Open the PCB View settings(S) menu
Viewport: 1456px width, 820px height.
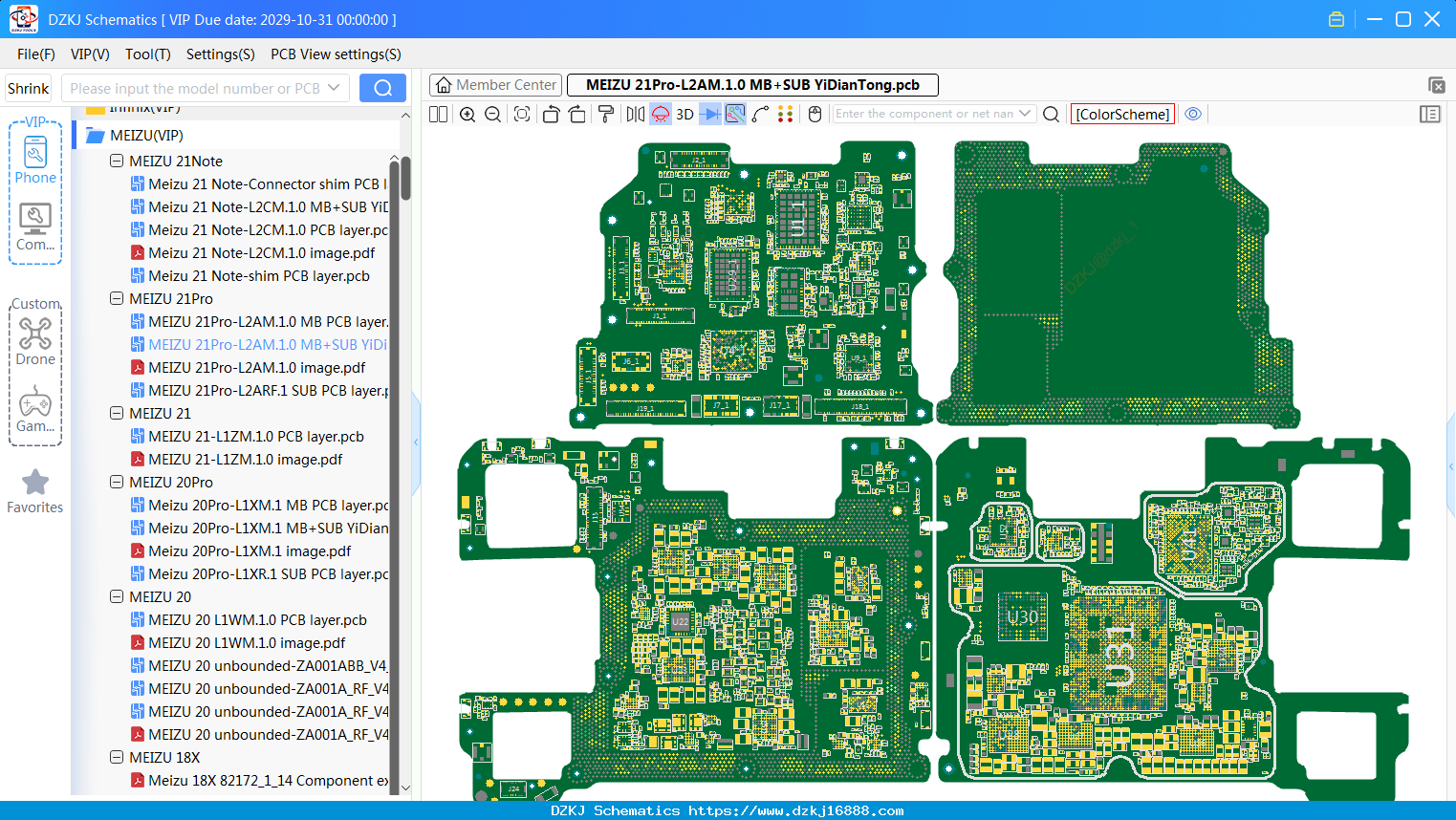336,54
